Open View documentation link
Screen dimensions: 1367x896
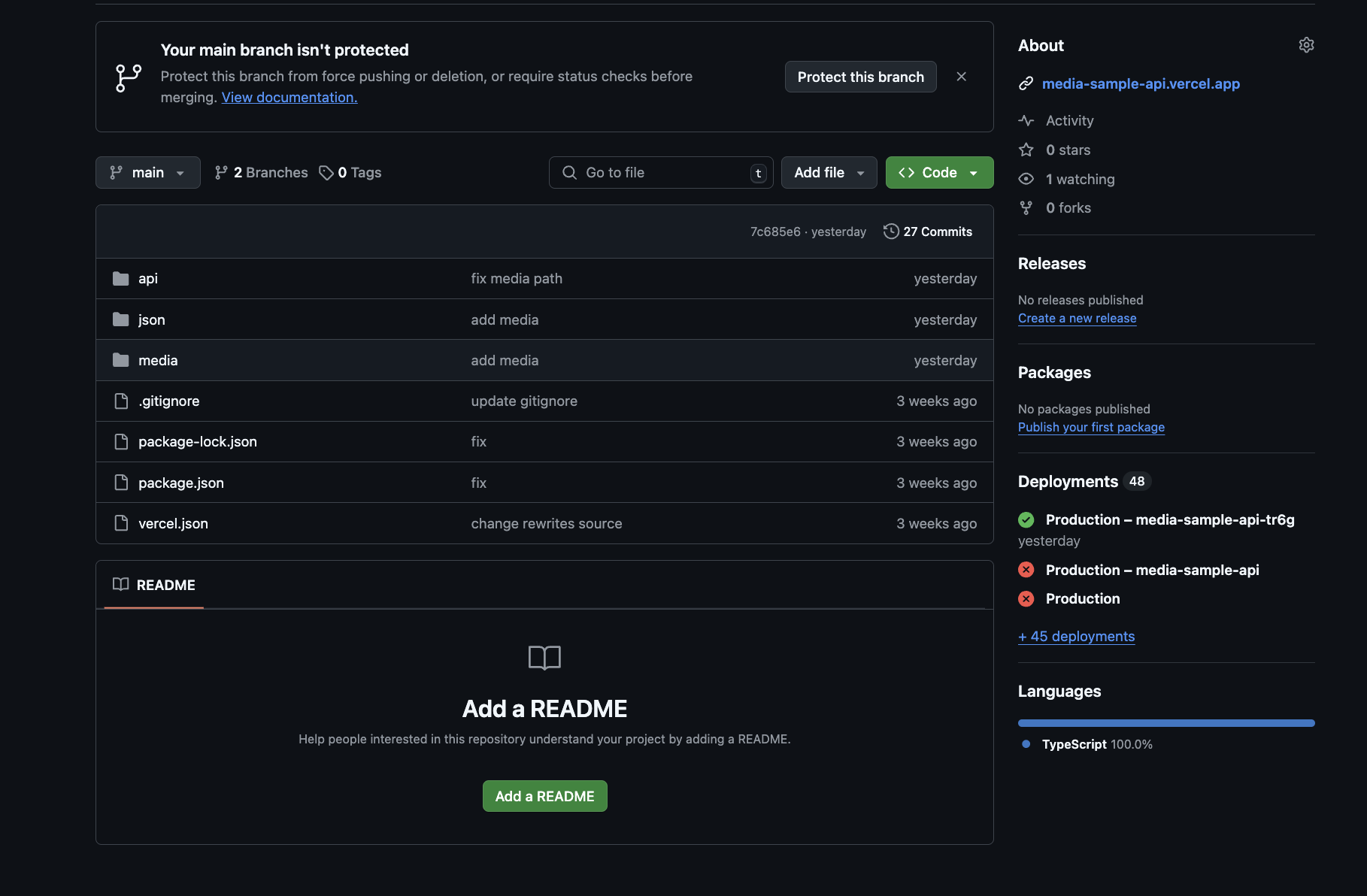point(289,97)
